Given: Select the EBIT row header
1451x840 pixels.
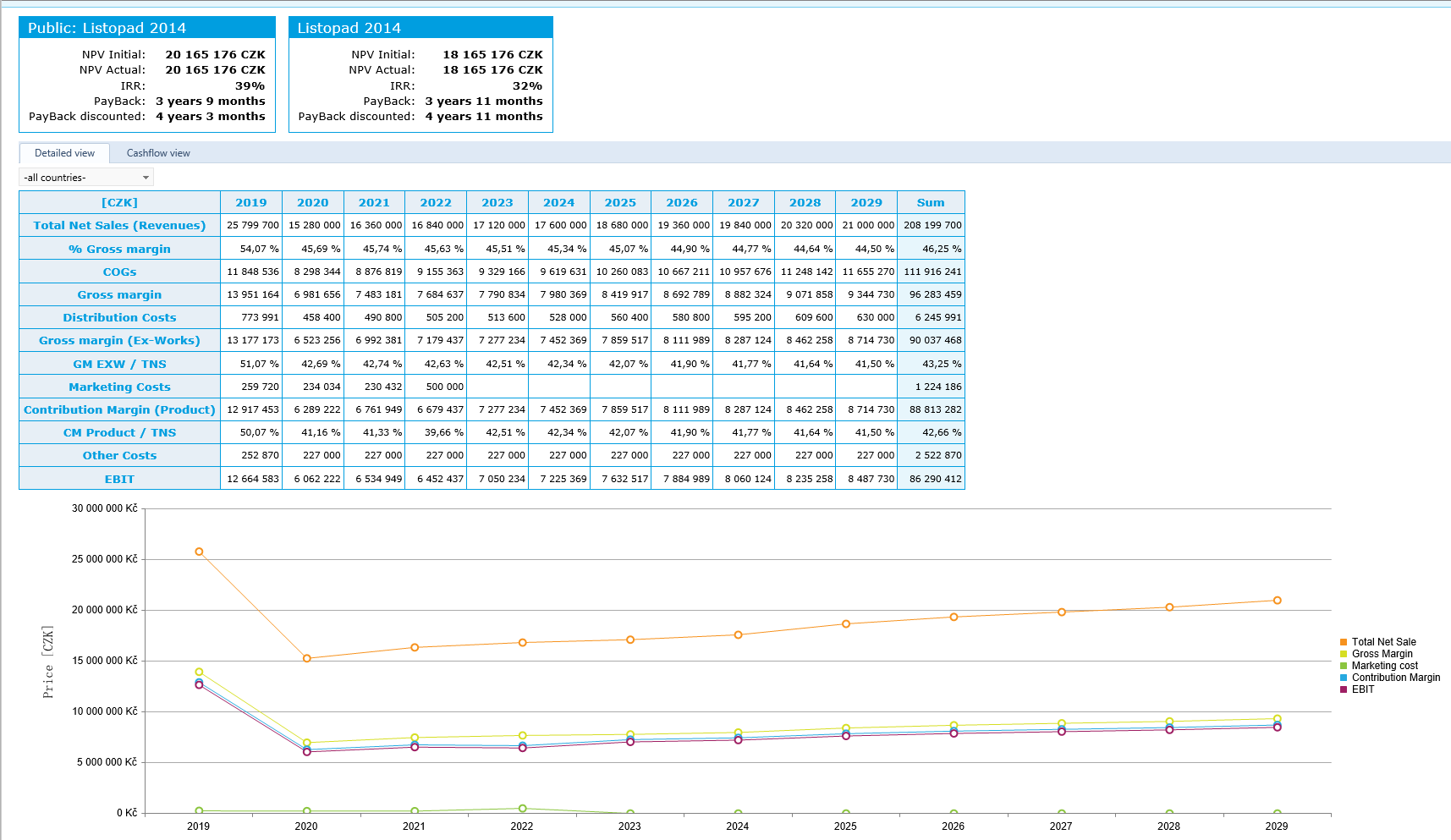Looking at the screenshot, I should pyautogui.click(x=119, y=479).
